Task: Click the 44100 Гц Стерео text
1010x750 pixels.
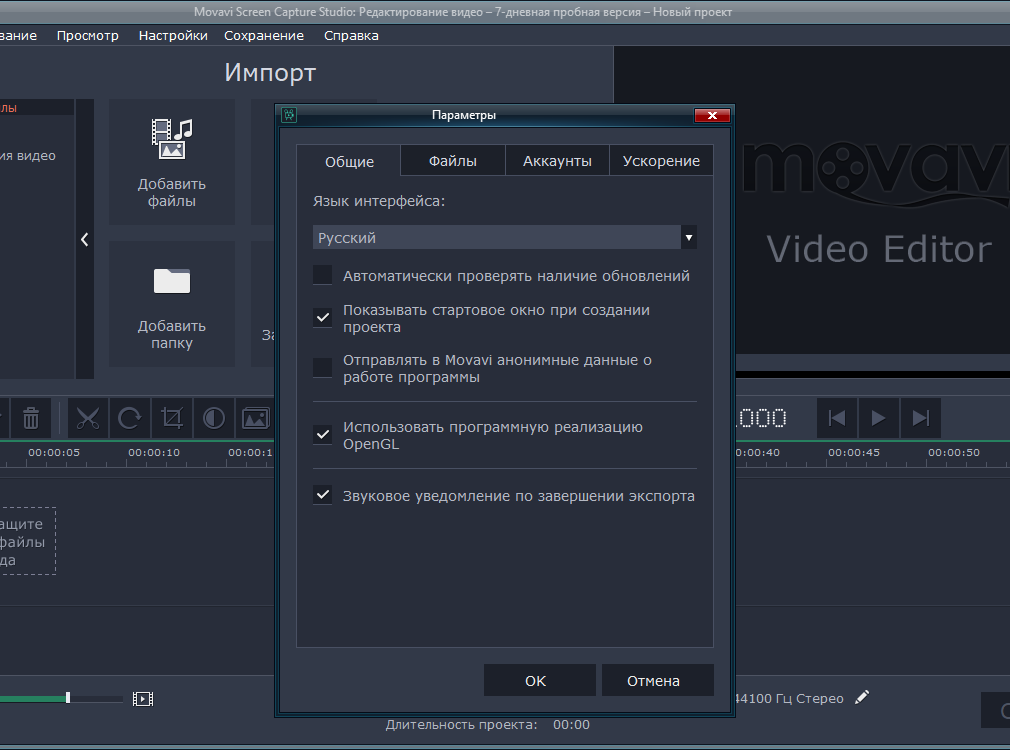Action: (x=789, y=698)
